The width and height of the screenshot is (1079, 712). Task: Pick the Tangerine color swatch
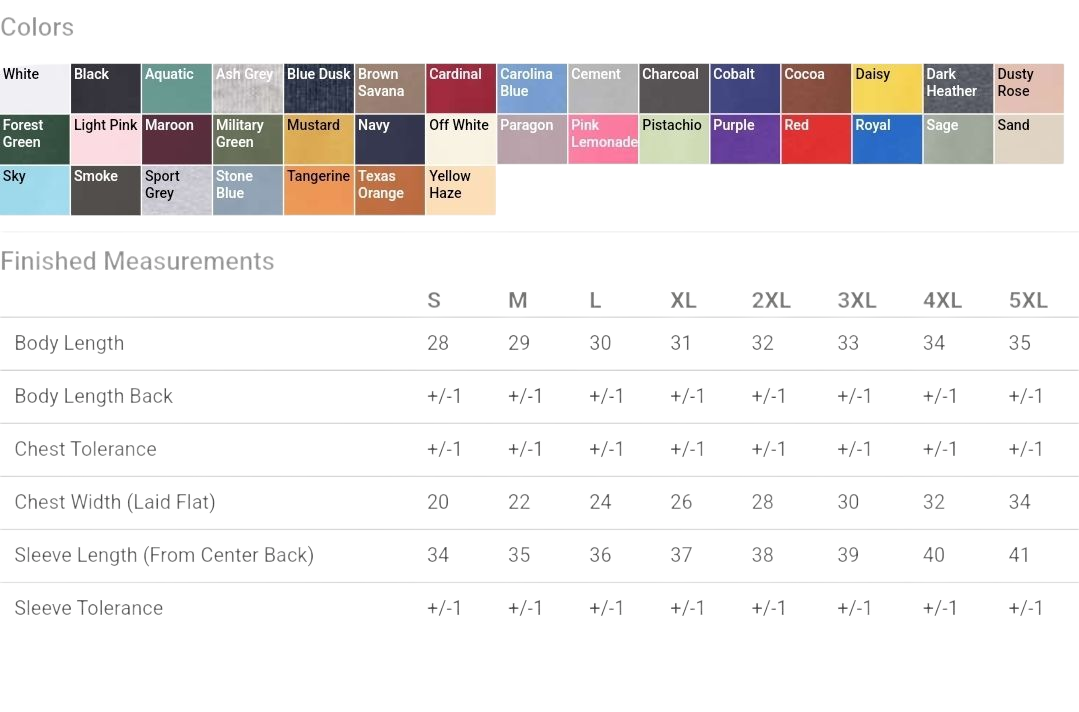coord(319,191)
